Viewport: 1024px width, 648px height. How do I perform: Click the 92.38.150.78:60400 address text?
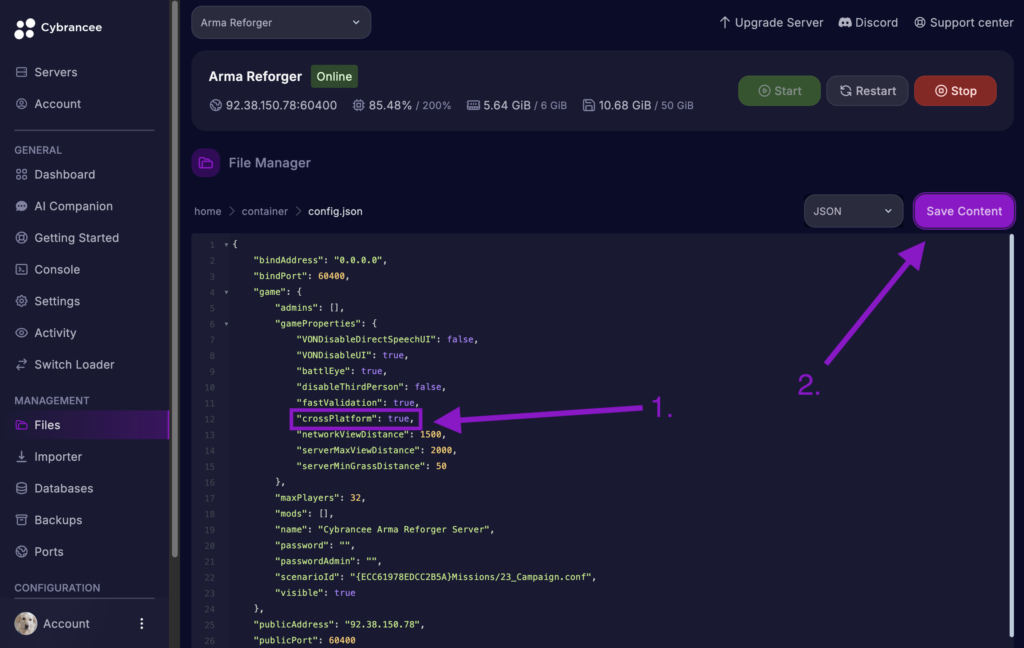[x=281, y=105]
